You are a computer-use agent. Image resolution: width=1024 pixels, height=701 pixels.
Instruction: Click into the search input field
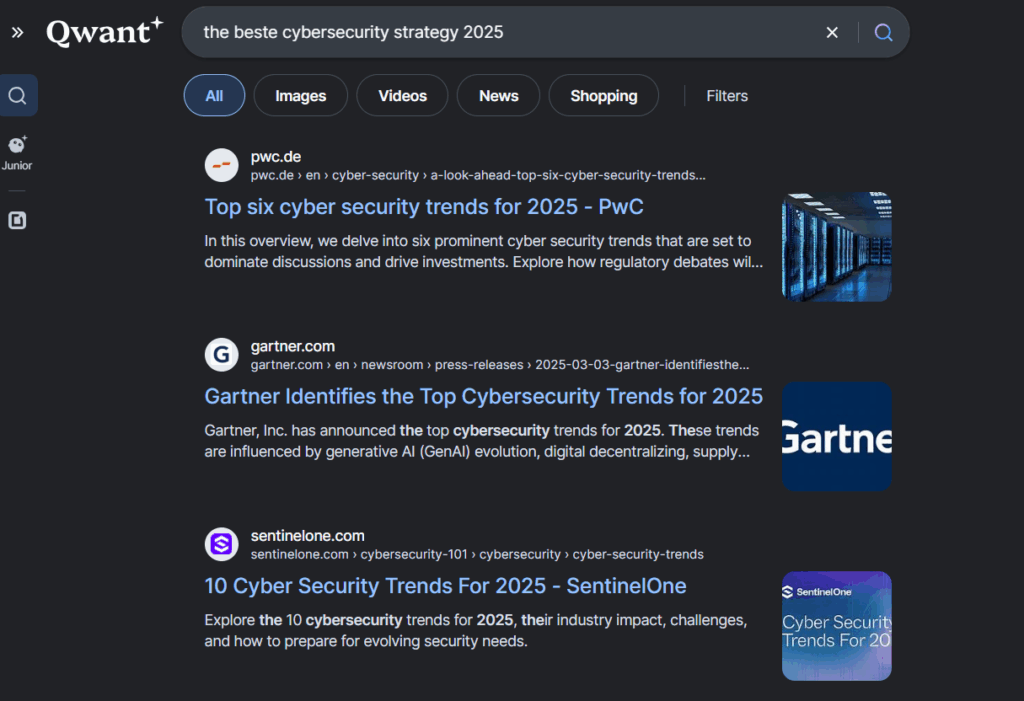tap(500, 33)
